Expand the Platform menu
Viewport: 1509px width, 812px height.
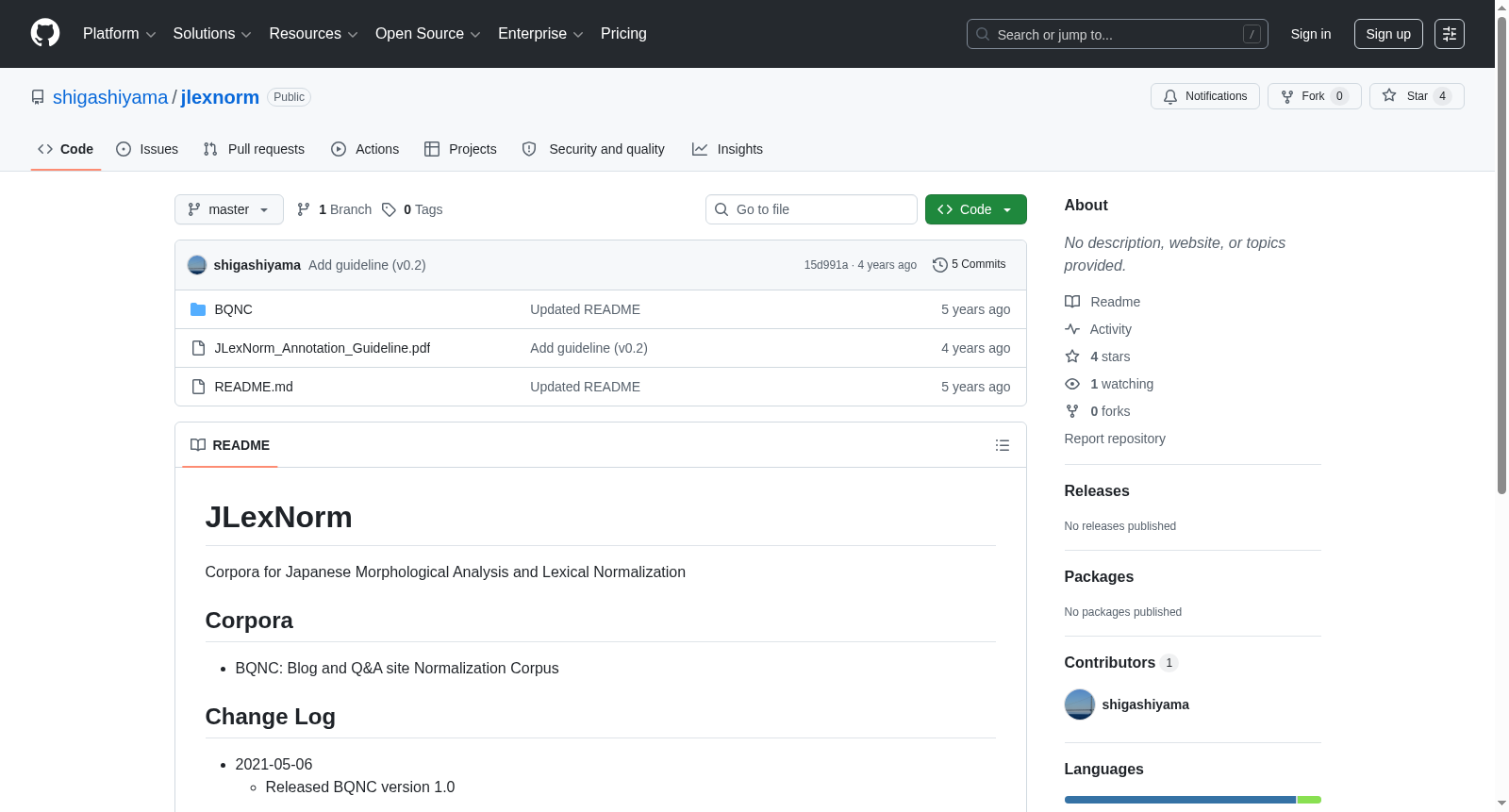[119, 34]
